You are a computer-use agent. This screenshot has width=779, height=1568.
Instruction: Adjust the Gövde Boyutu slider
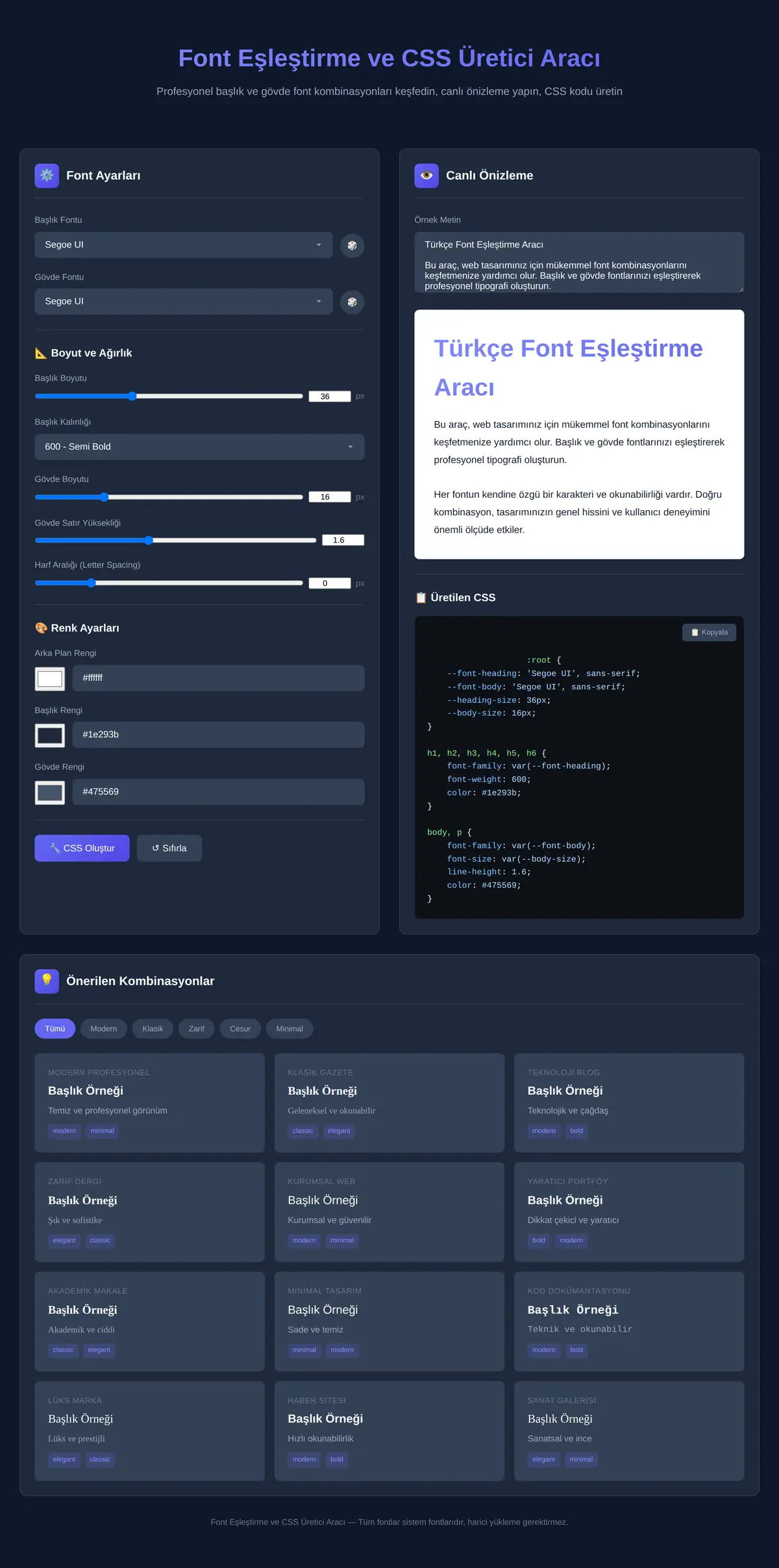click(x=169, y=497)
